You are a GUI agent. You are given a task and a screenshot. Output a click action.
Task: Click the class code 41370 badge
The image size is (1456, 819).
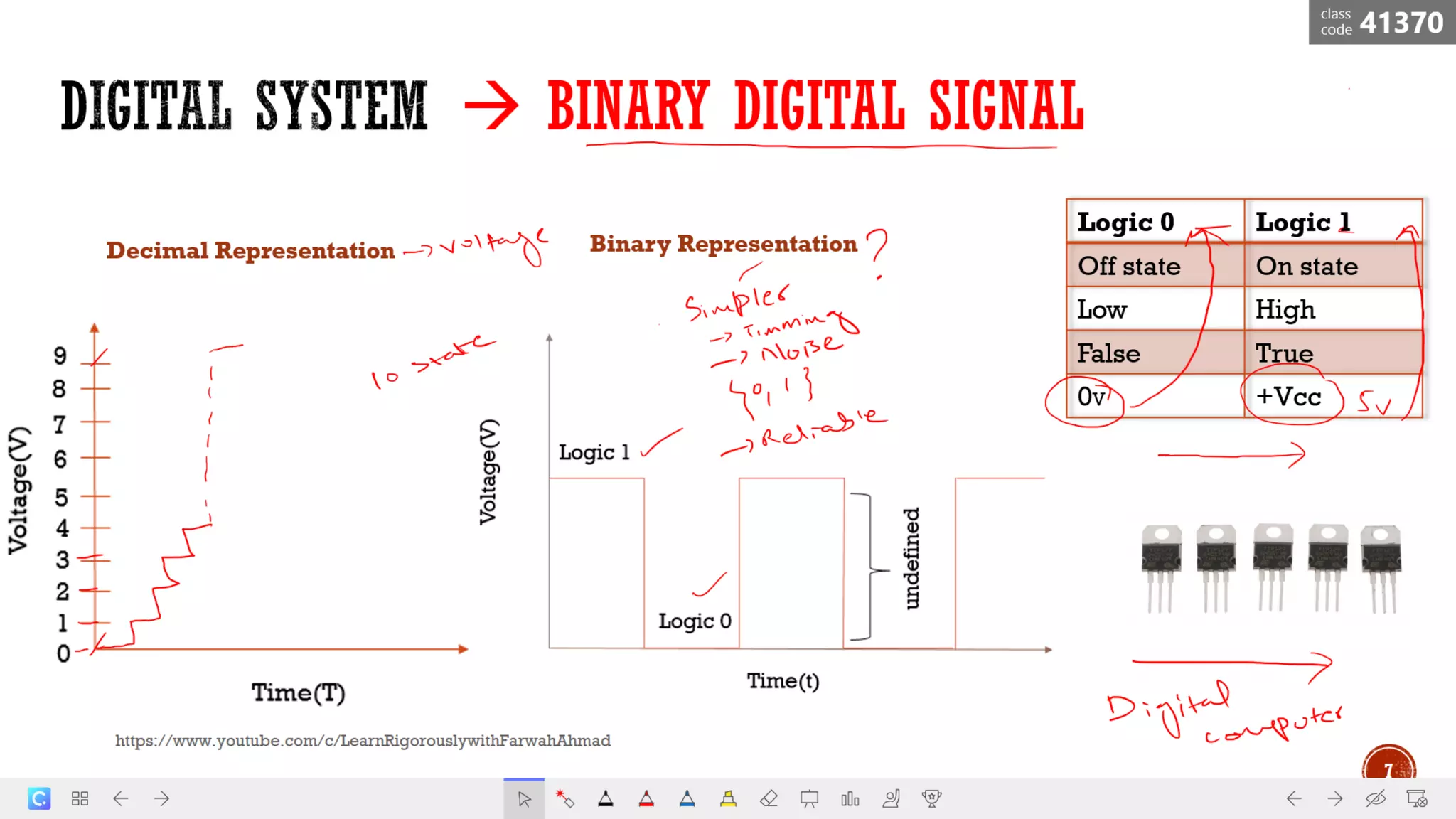click(1382, 22)
